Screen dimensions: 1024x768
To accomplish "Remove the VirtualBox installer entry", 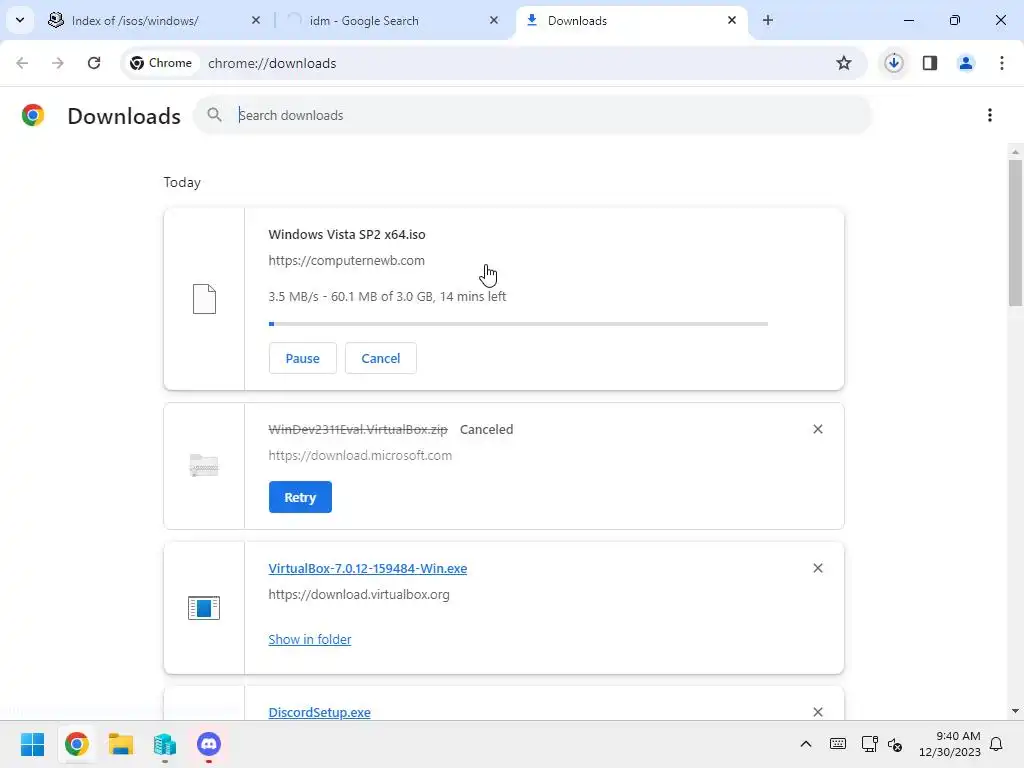I will pyautogui.click(x=818, y=568).
